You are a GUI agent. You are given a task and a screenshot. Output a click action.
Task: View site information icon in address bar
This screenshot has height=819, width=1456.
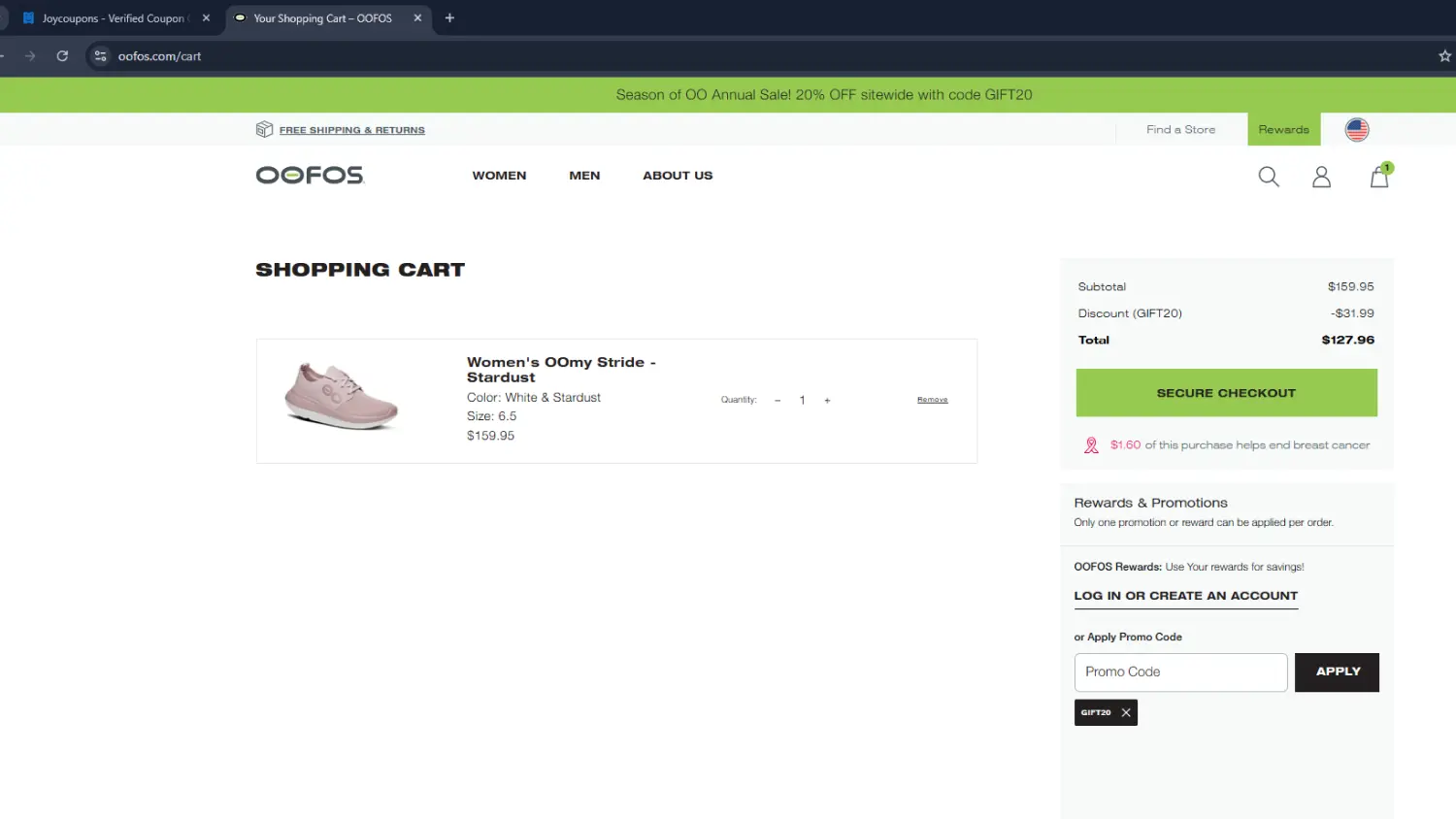(100, 56)
